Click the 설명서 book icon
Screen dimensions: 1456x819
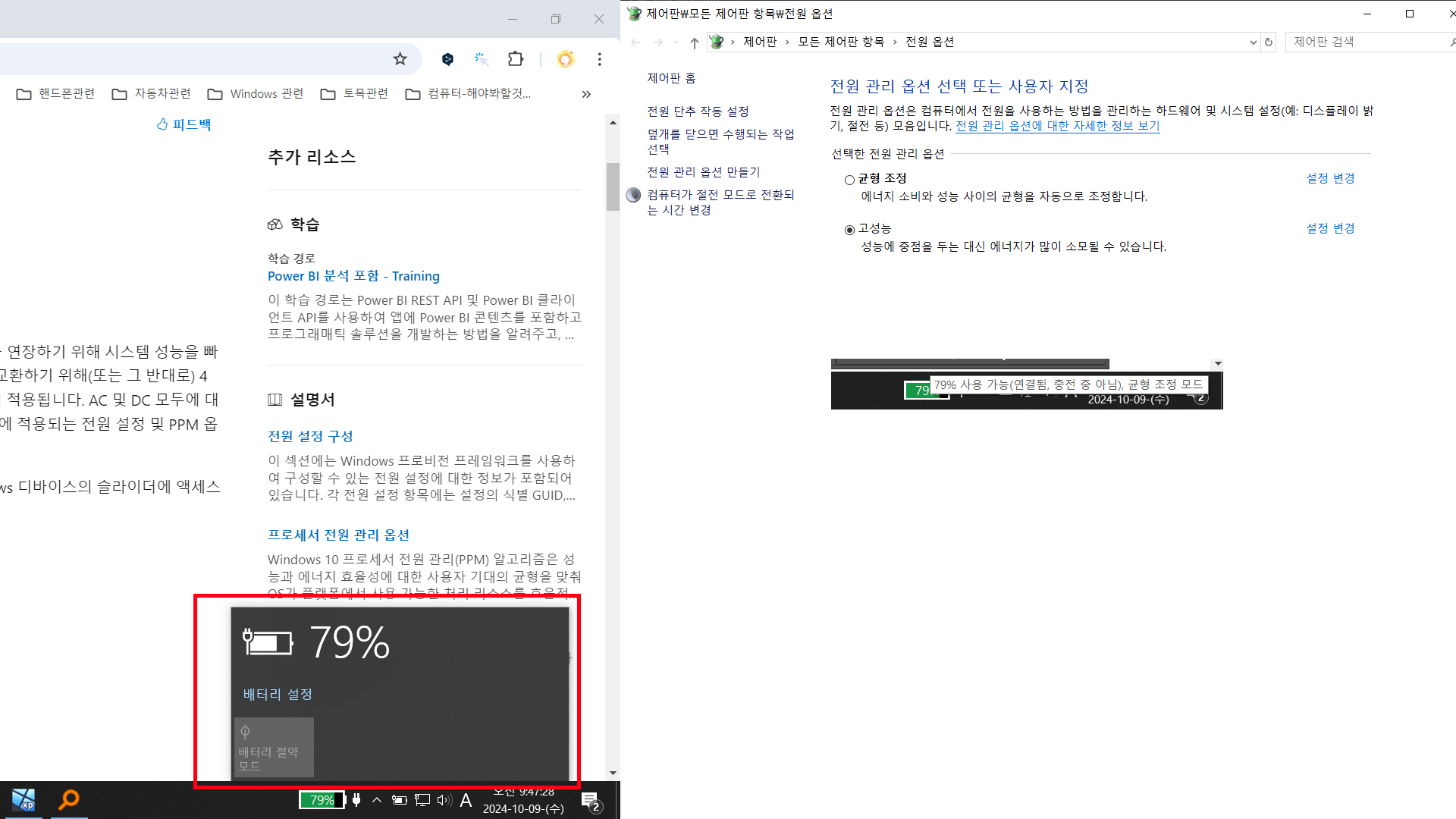(x=275, y=400)
